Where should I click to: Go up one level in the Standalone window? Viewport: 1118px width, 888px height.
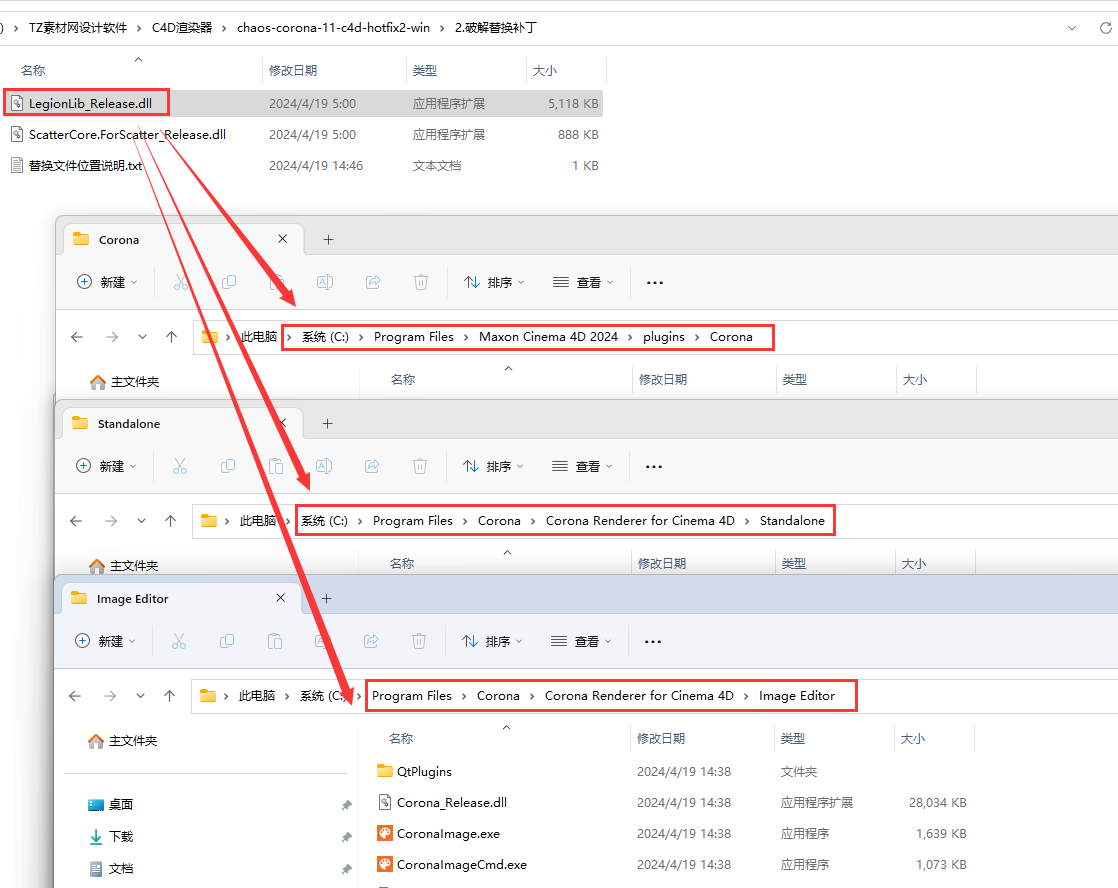tap(170, 521)
